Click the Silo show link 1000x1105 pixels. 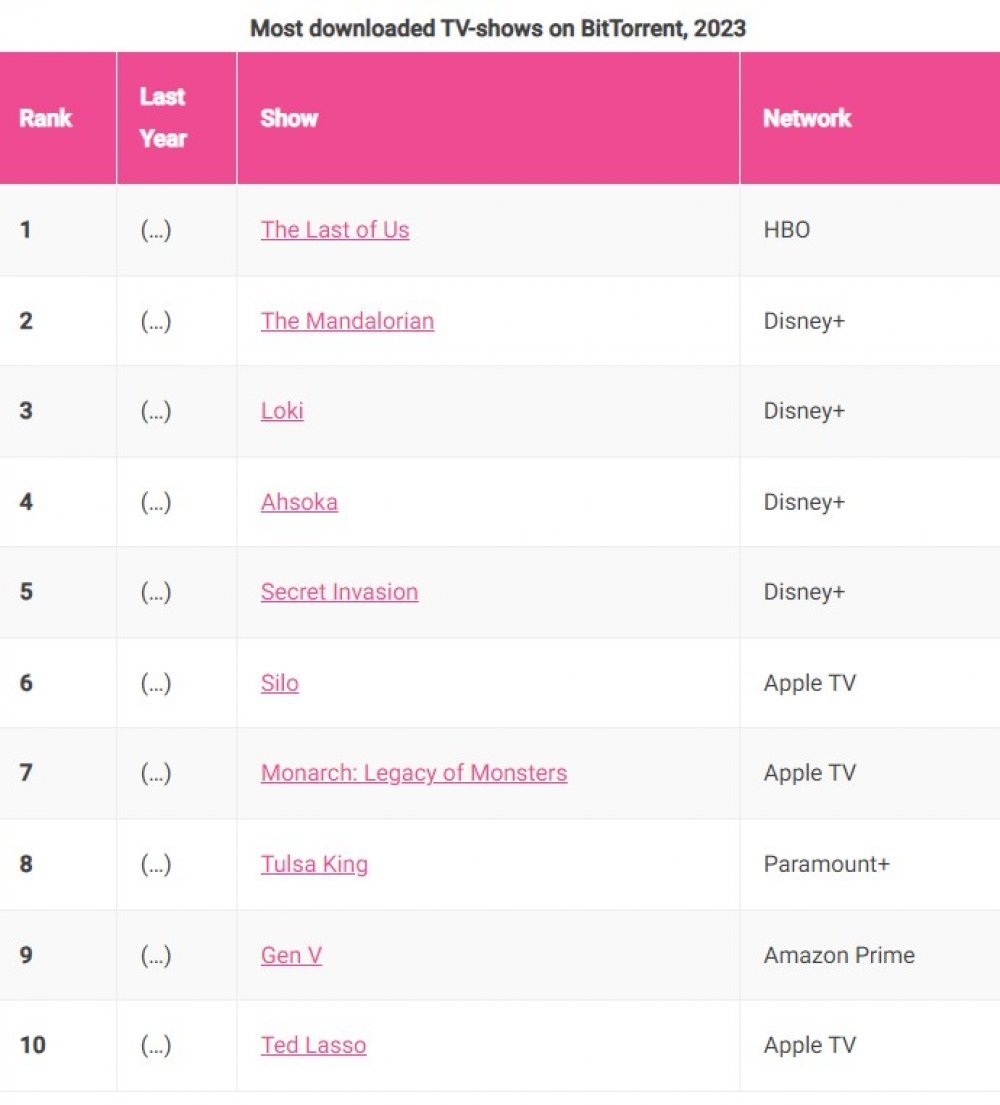pyautogui.click(x=280, y=684)
